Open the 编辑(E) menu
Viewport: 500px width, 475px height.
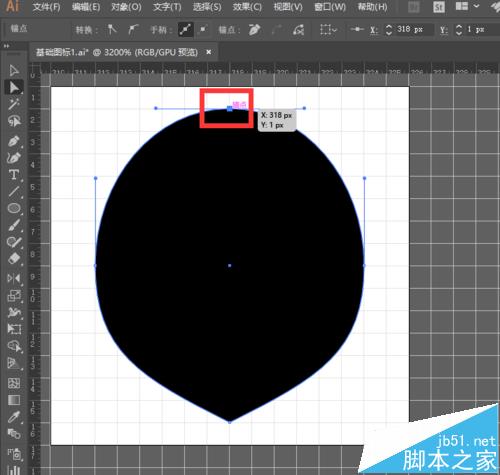point(86,7)
